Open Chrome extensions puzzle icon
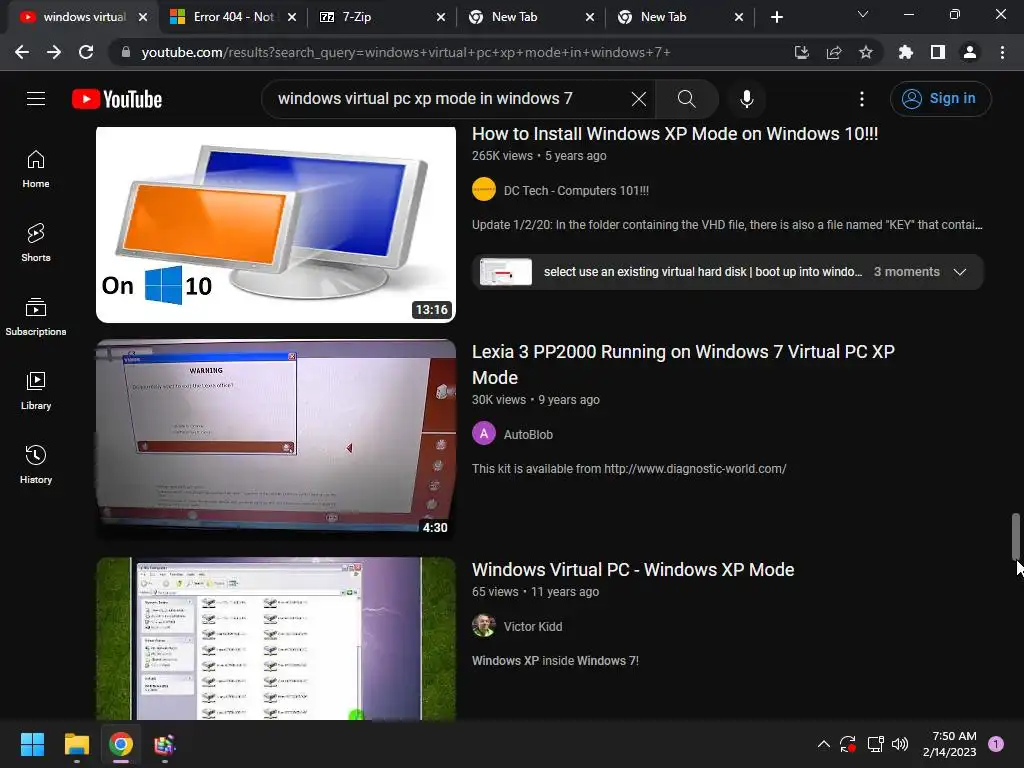The width and height of the screenshot is (1024, 768). click(906, 52)
